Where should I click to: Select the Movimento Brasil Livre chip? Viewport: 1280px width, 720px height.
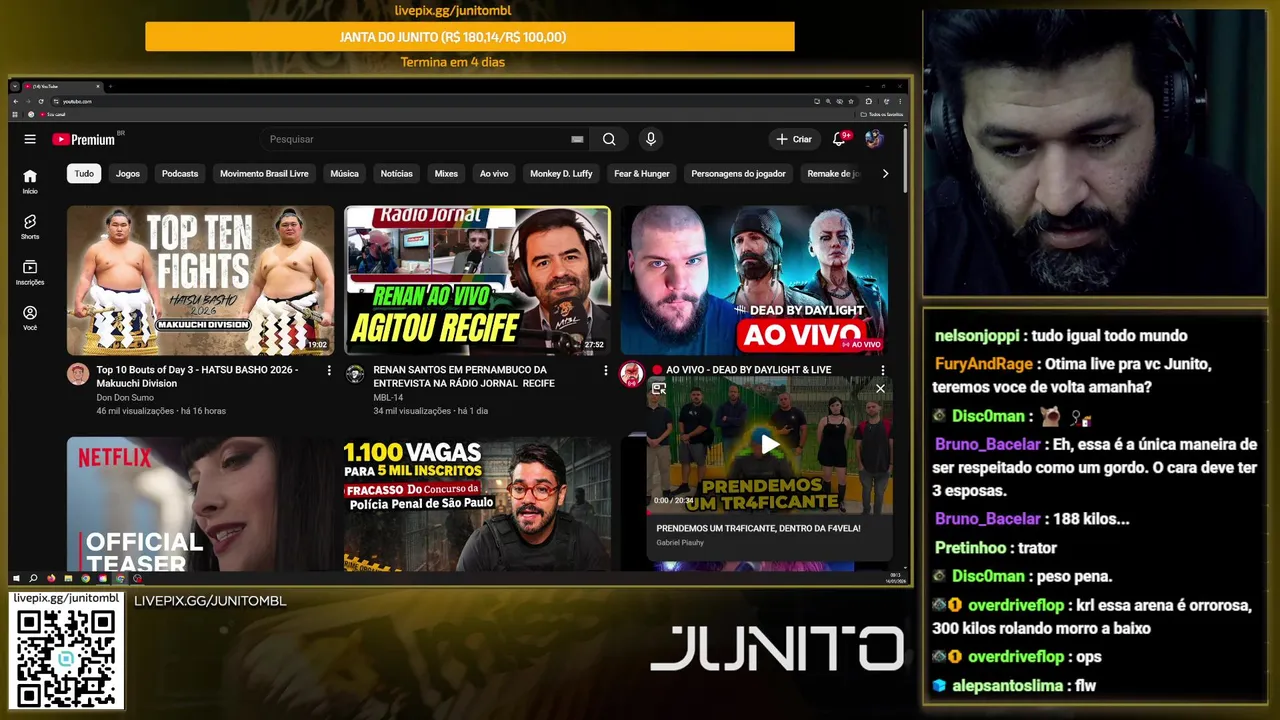coord(264,173)
